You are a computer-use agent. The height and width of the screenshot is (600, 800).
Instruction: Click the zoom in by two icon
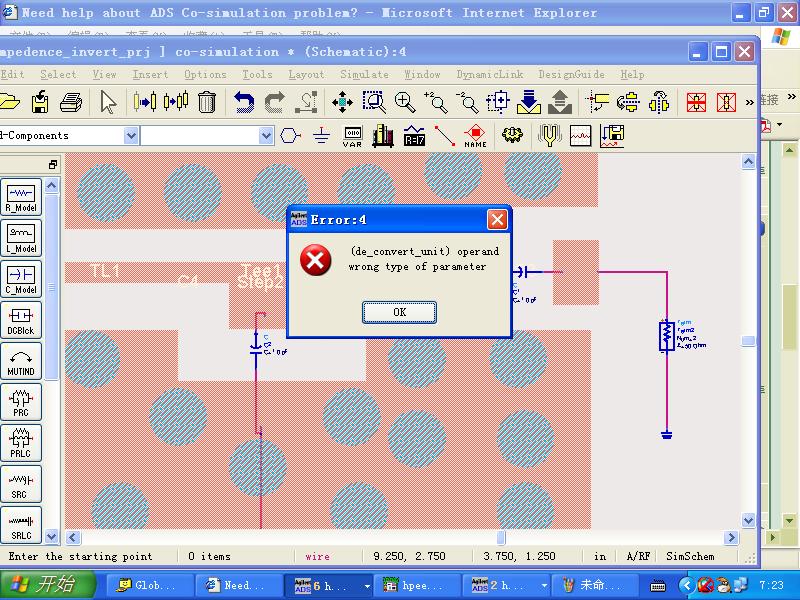436,102
